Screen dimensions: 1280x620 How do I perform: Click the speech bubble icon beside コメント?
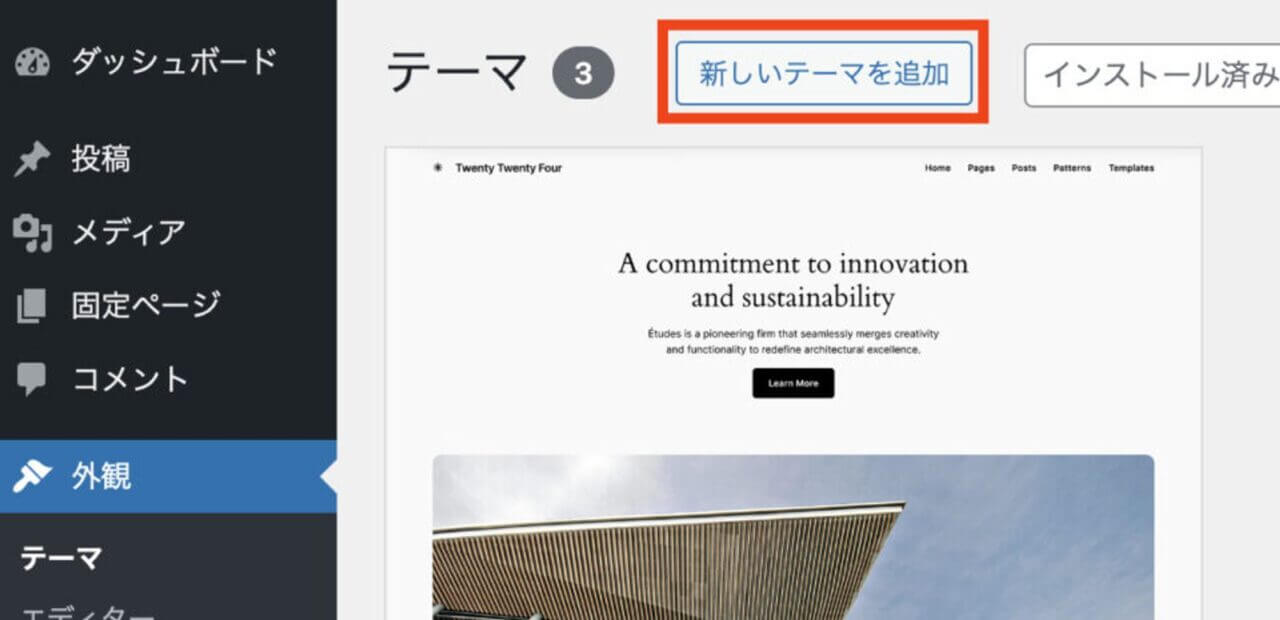click(x=32, y=379)
